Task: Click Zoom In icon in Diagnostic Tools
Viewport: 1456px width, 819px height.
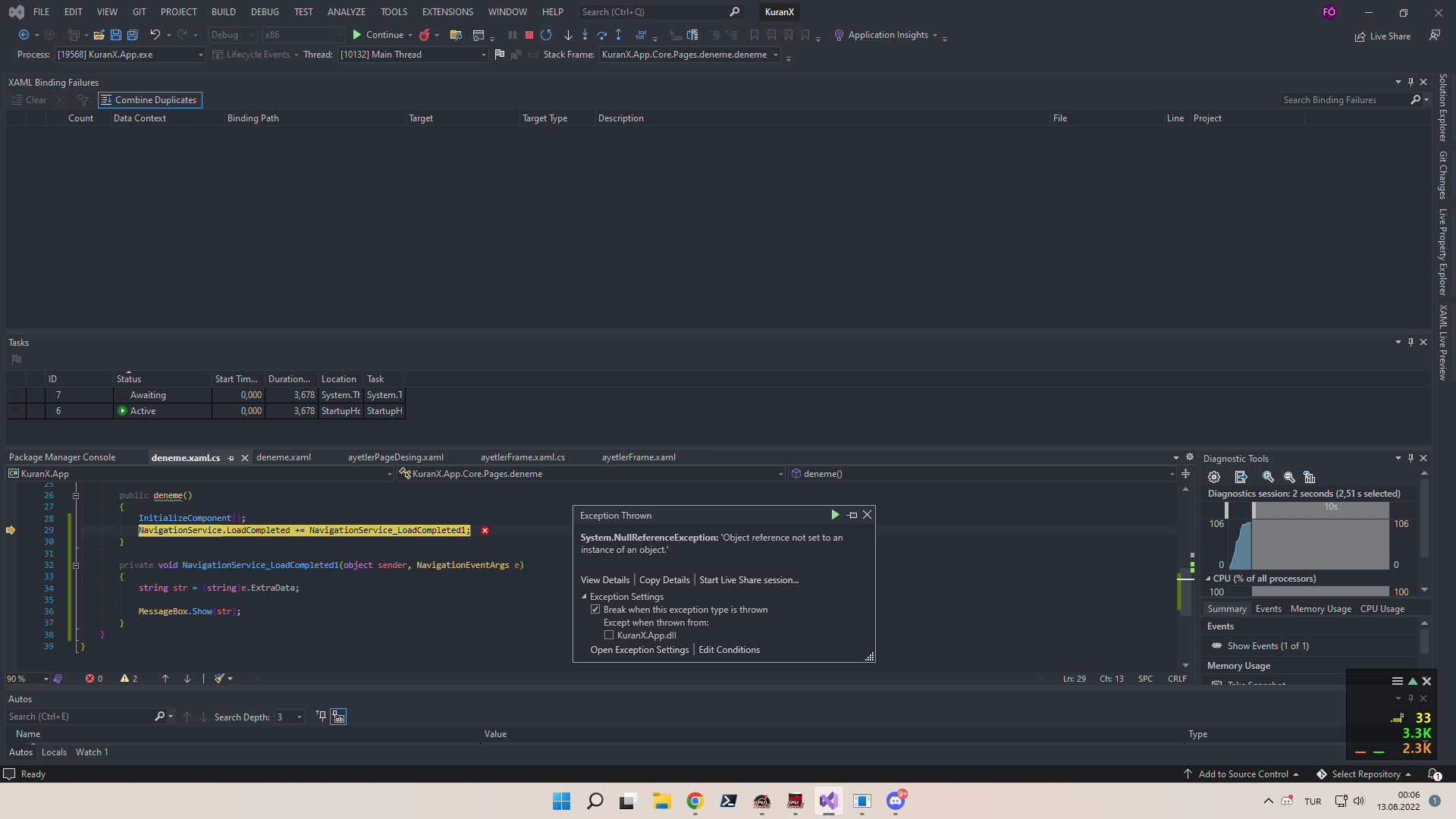Action: 1268,477
